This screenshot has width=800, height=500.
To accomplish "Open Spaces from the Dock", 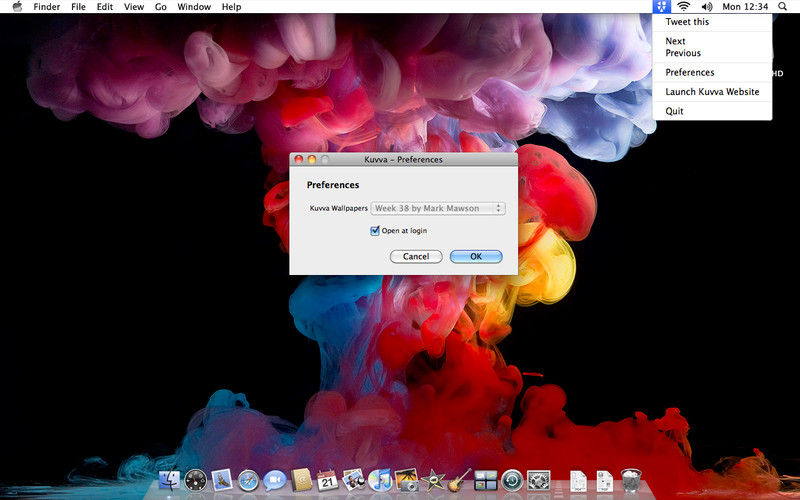I will pyautogui.click(x=486, y=481).
